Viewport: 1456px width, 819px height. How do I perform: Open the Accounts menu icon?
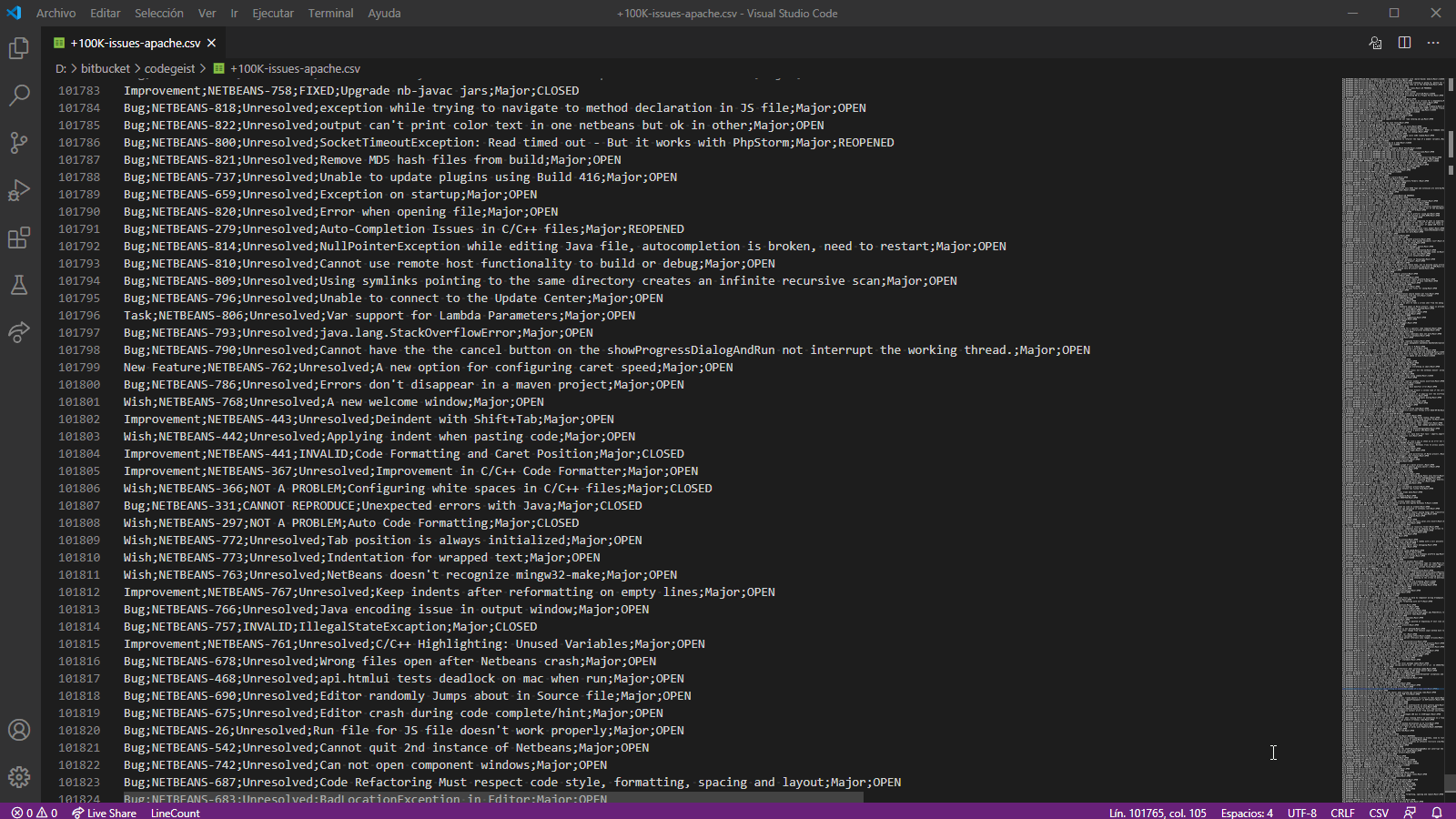(x=19, y=730)
